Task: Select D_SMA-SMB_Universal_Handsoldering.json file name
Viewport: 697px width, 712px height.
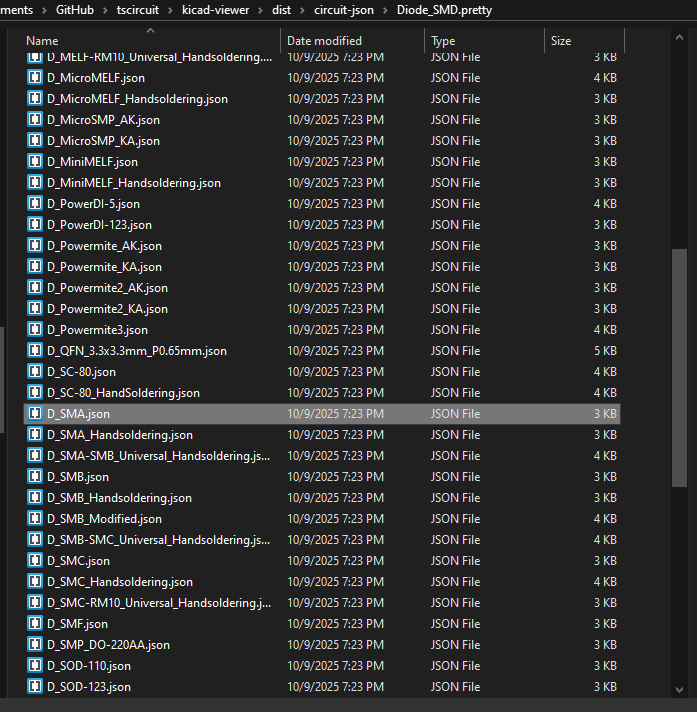Action: pos(158,456)
